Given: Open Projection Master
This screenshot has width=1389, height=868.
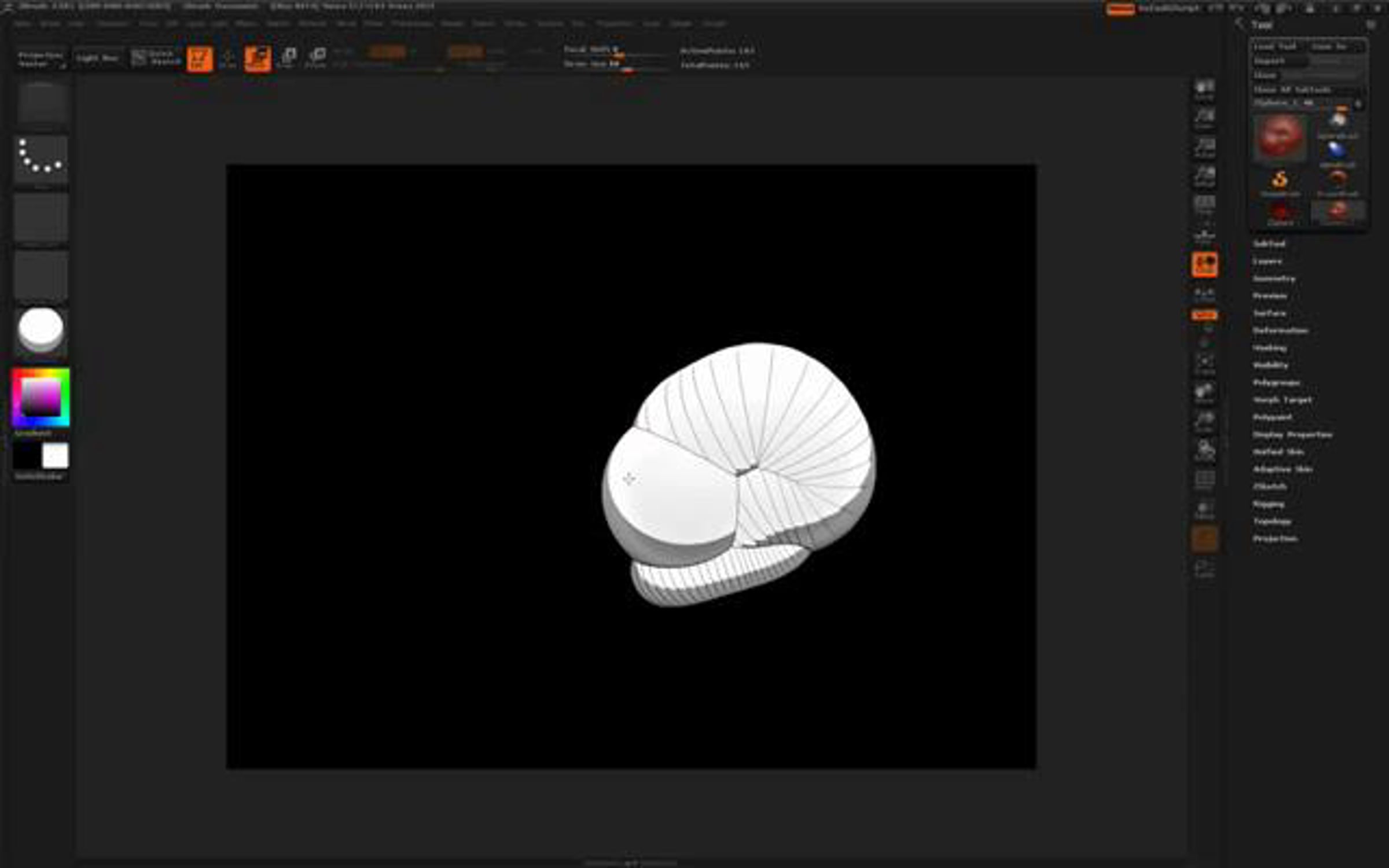Looking at the screenshot, I should click(x=41, y=58).
